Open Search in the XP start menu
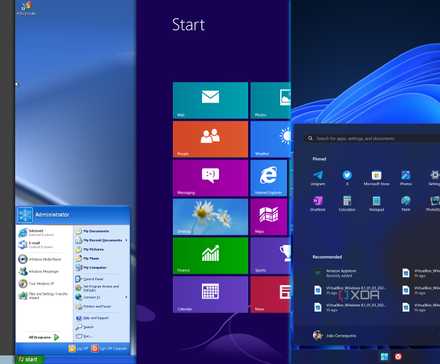Viewport: 440px width, 364px height. coord(85,327)
